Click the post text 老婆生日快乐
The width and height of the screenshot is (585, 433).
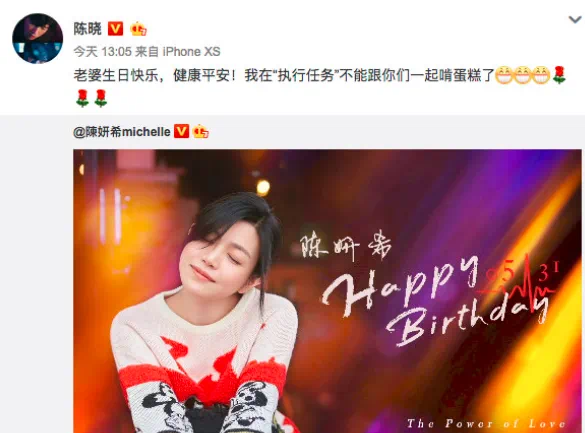tap(116, 76)
